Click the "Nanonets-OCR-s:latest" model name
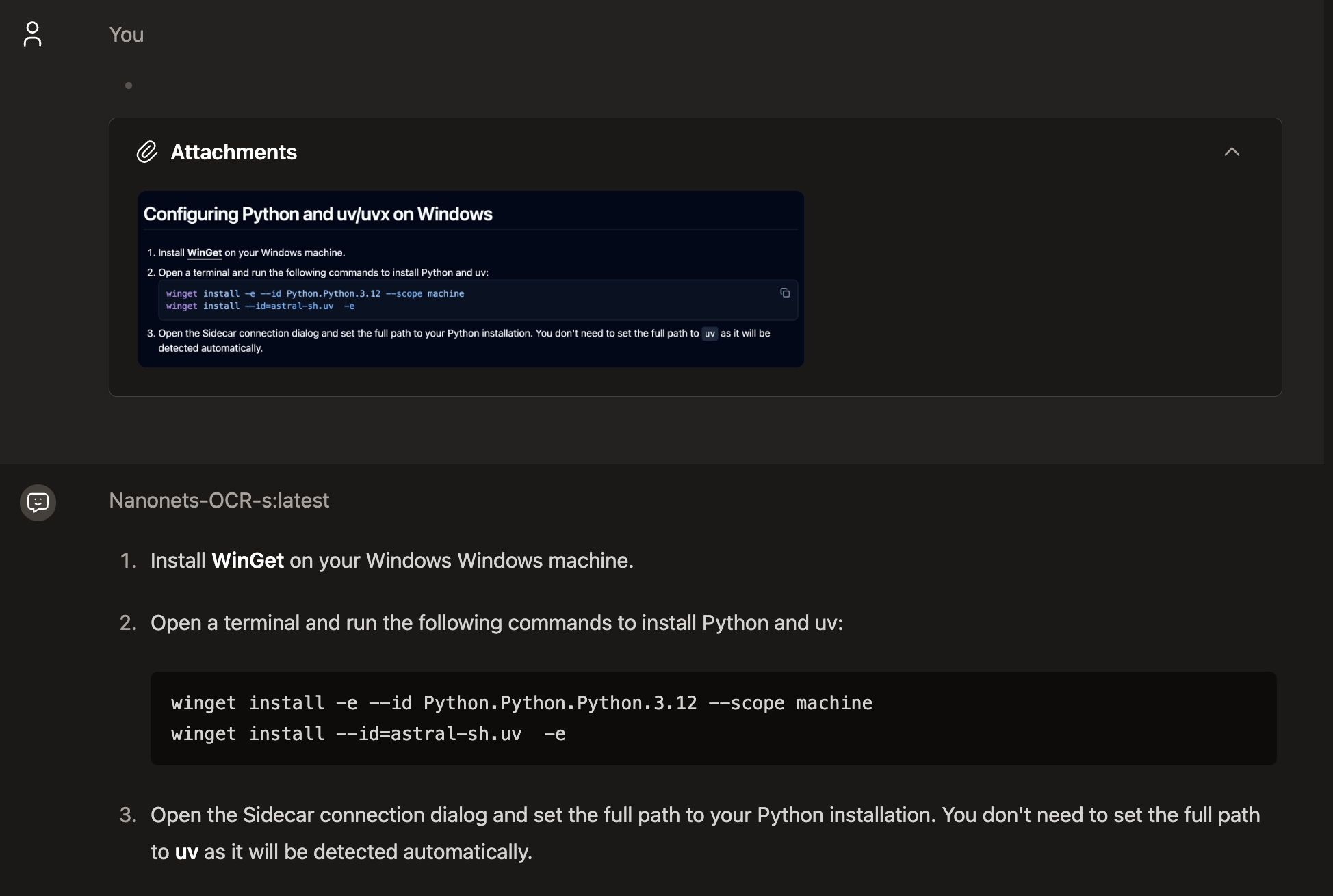 point(219,501)
